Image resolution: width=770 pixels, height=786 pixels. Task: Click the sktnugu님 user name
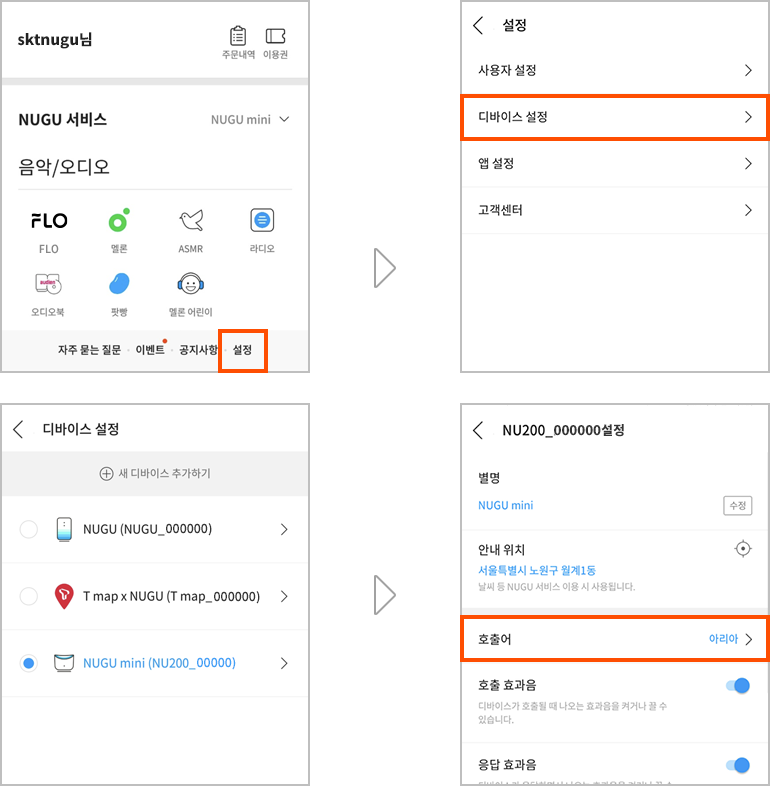55,40
